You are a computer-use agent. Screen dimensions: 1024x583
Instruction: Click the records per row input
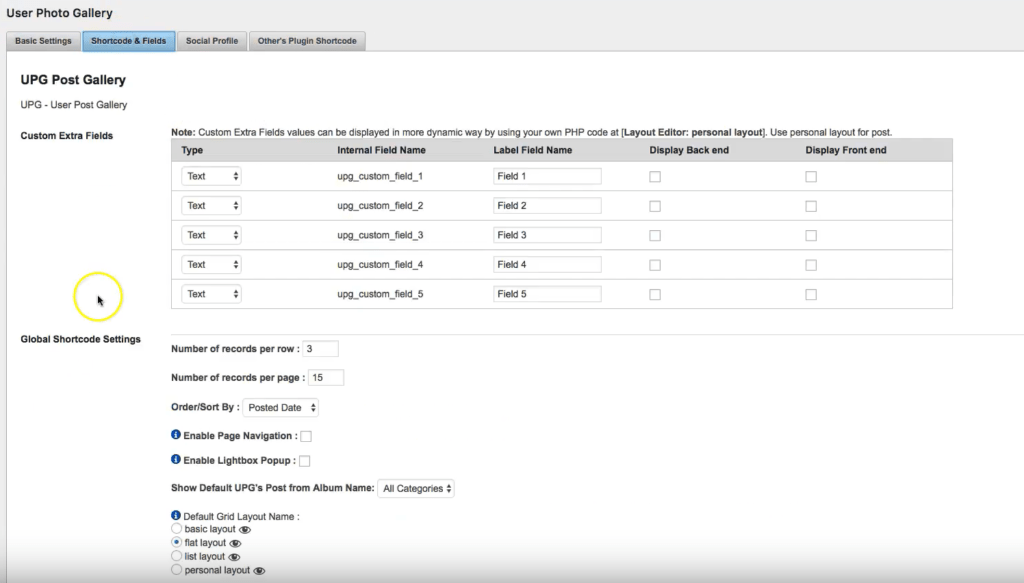coord(321,349)
